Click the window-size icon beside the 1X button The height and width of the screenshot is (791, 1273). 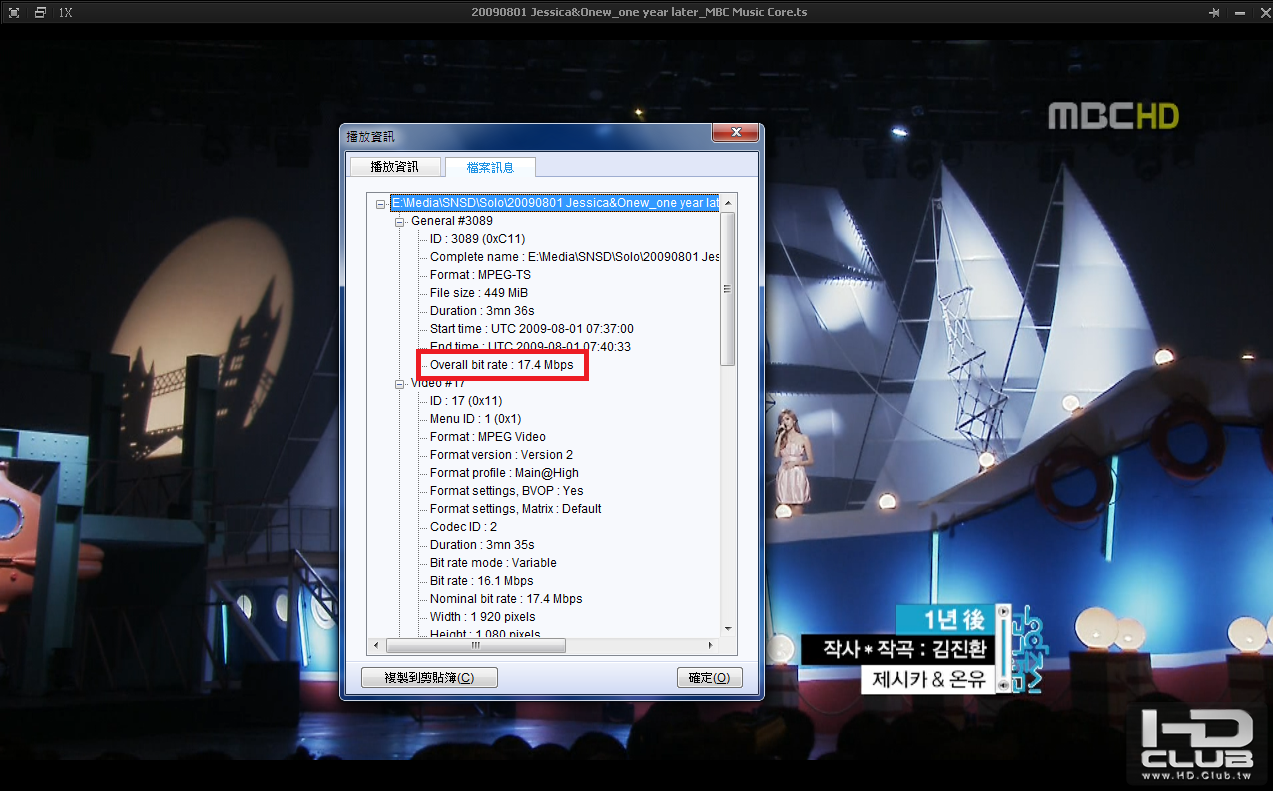point(40,13)
